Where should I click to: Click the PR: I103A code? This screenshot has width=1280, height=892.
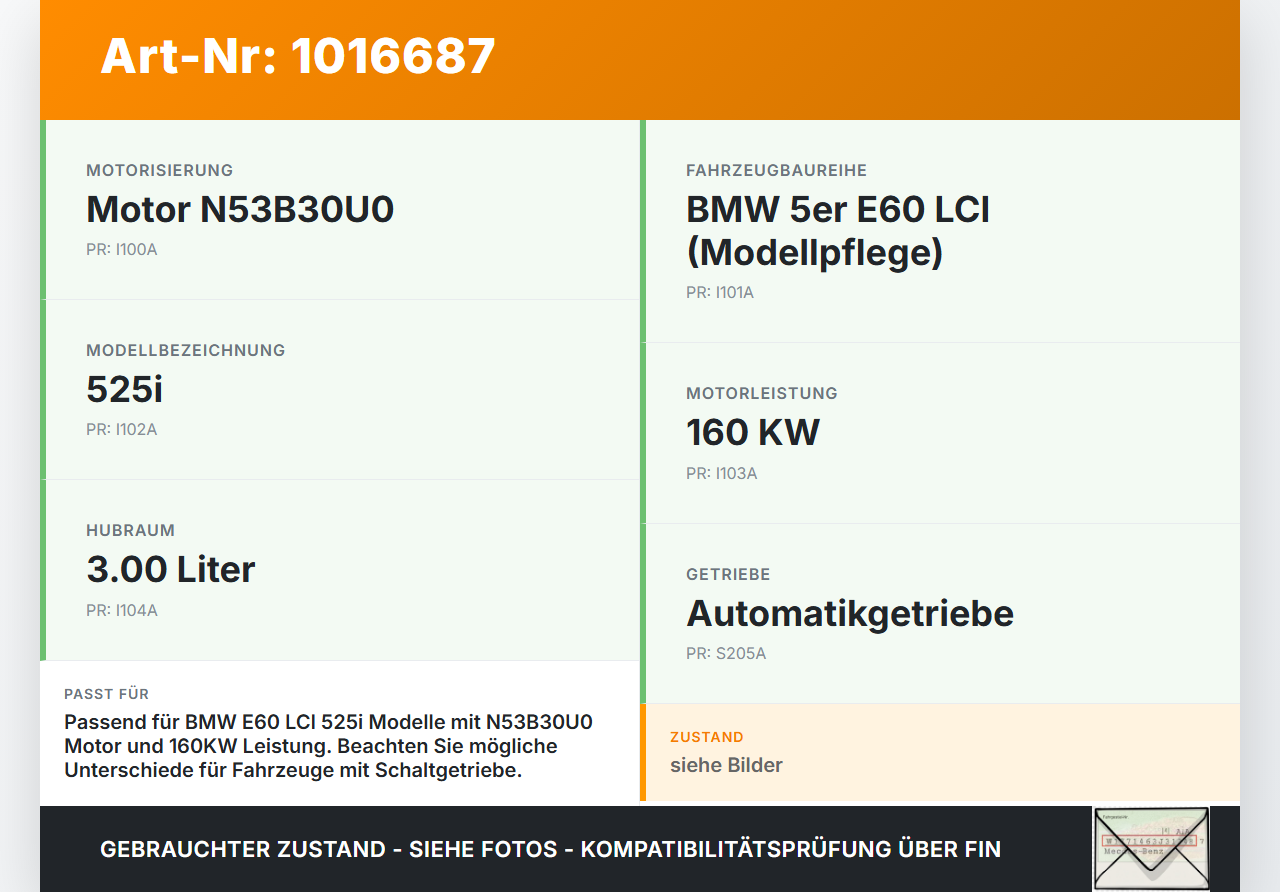click(x=722, y=474)
